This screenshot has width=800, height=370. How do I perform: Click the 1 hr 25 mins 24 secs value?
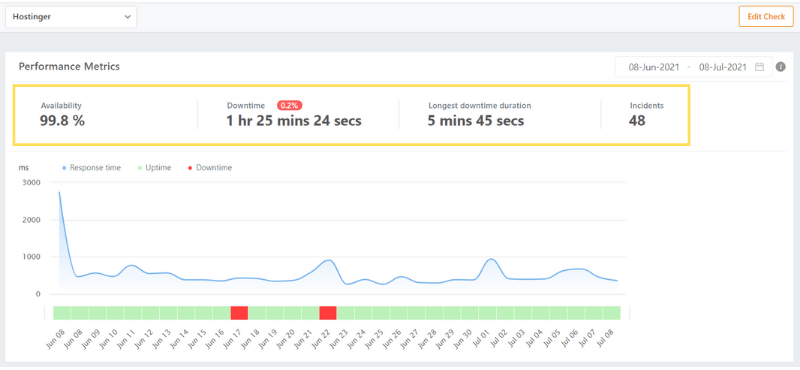pyautogui.click(x=294, y=121)
